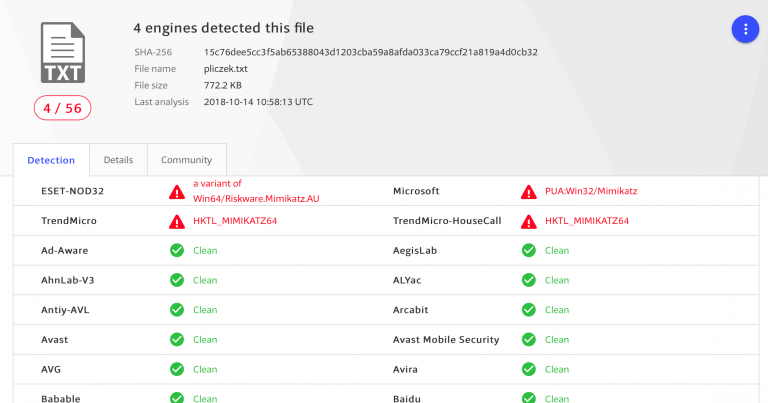The height and width of the screenshot is (403, 768).
Task: Click the Clean result for Ad-Aware
Action: [205, 250]
